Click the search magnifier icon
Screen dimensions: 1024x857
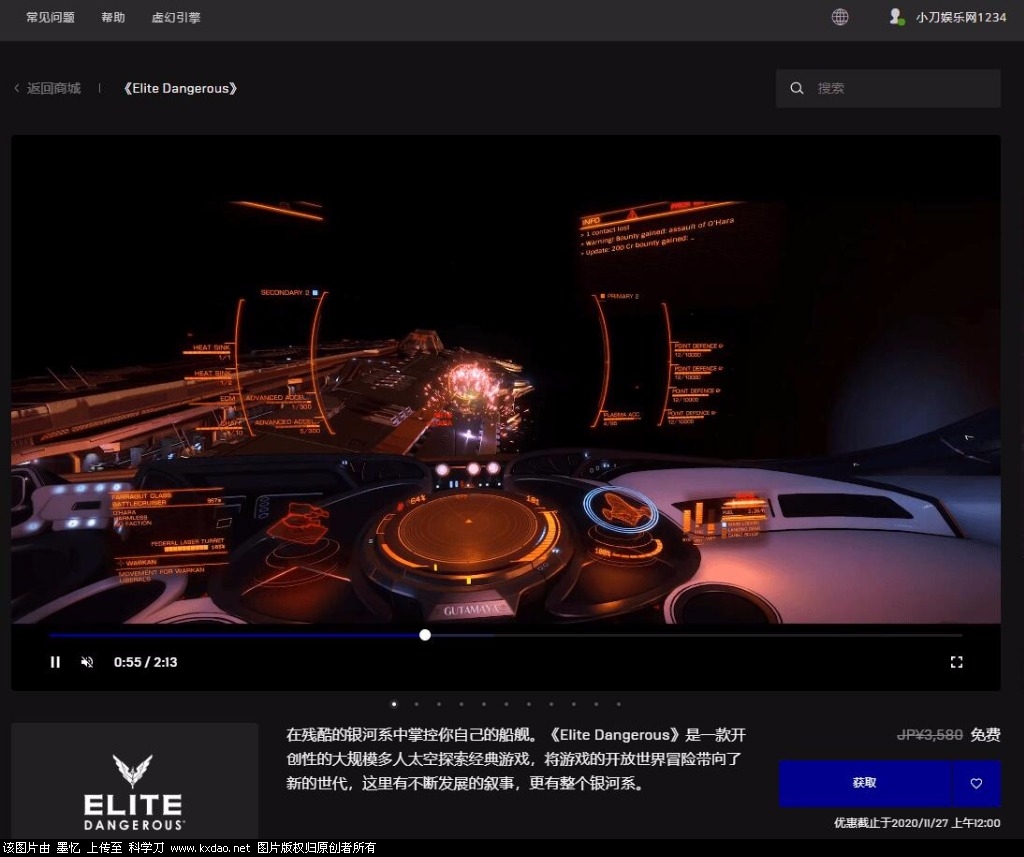coord(797,88)
